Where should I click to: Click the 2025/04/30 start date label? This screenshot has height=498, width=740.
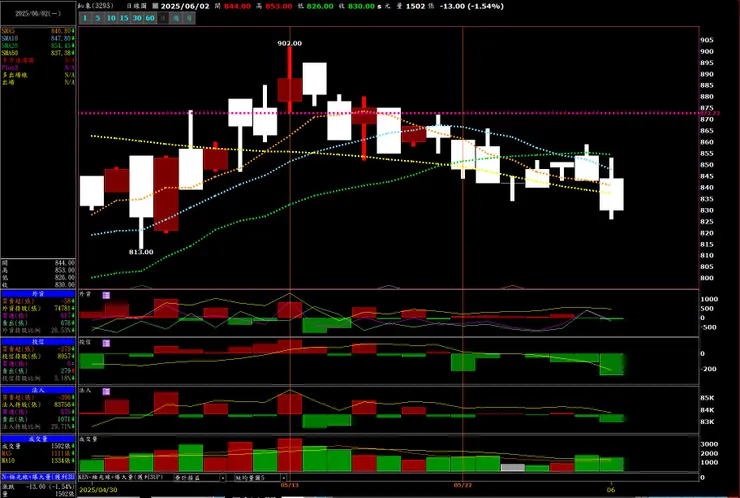tap(99, 490)
